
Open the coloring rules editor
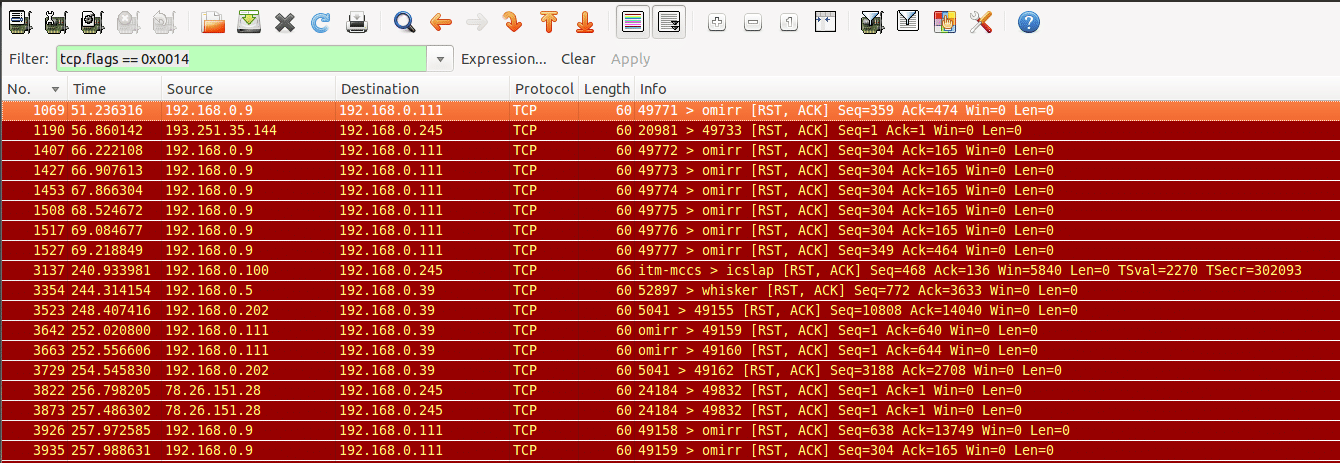944,21
